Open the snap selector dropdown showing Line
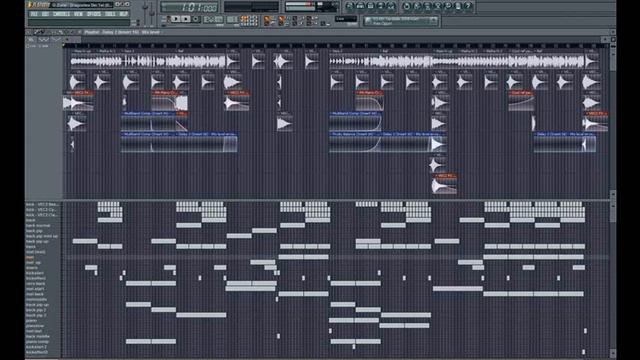 (x=345, y=19)
